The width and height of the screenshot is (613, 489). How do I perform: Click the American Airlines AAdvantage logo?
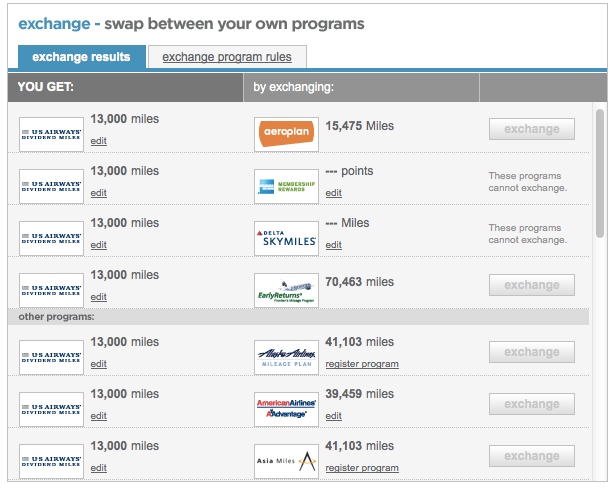[286, 409]
